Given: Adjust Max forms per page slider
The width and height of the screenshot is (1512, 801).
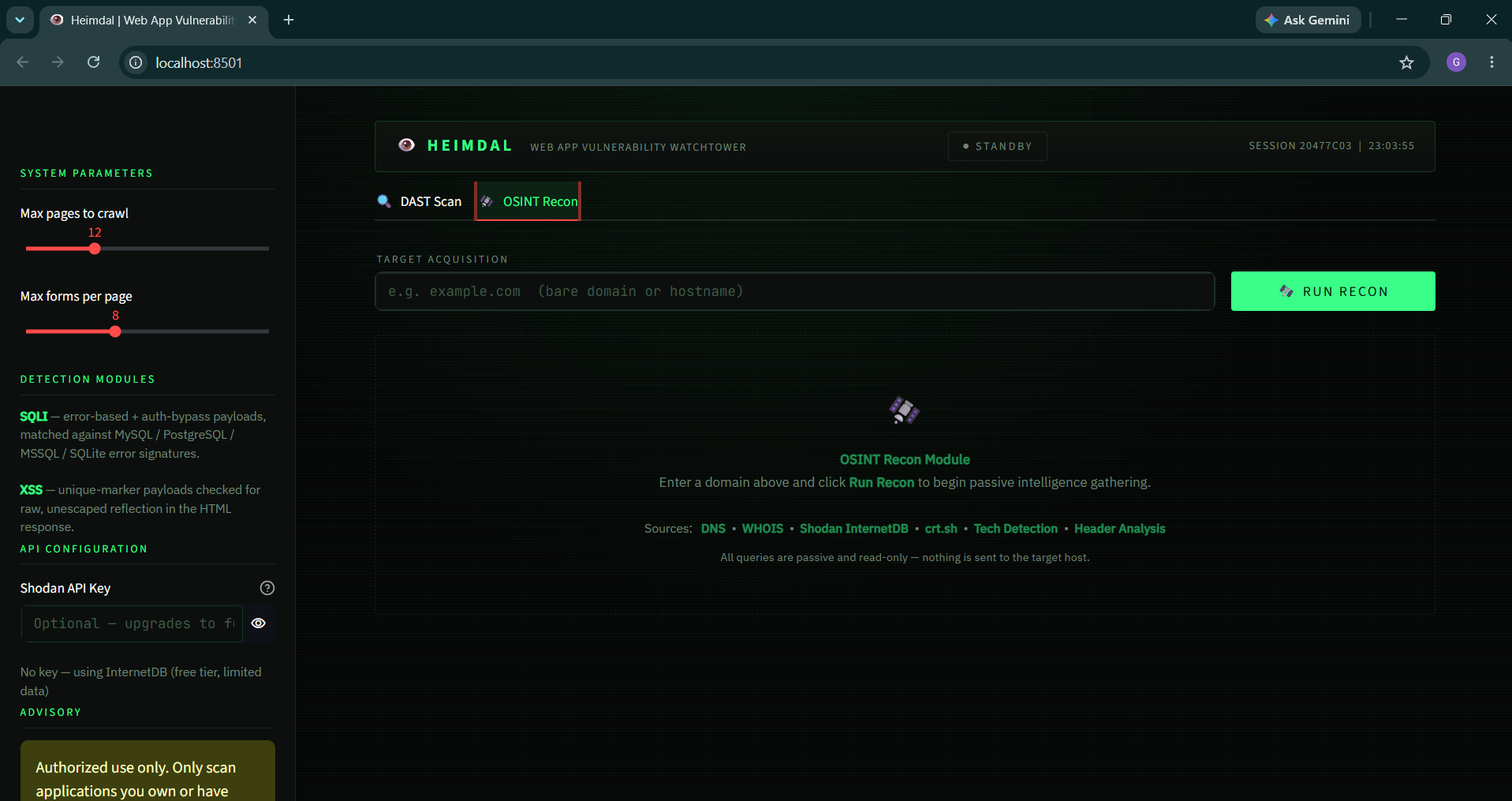Looking at the screenshot, I should click(x=115, y=331).
